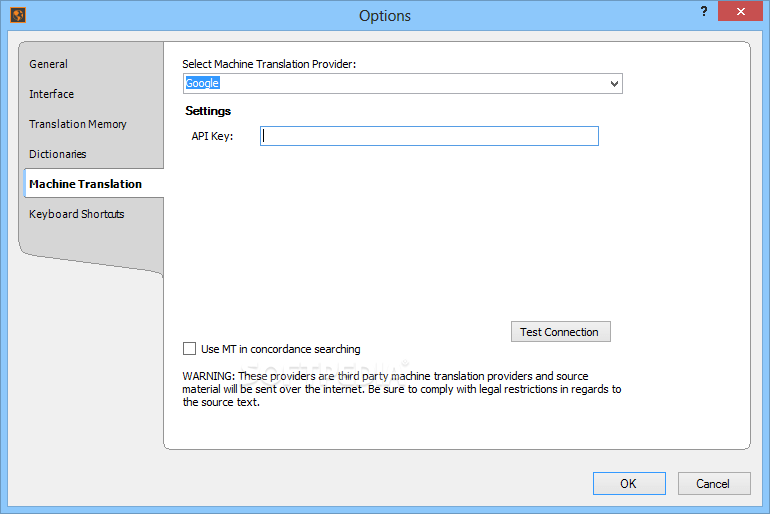The width and height of the screenshot is (770, 514).
Task: Close the Options dialog window
Action: (x=741, y=12)
